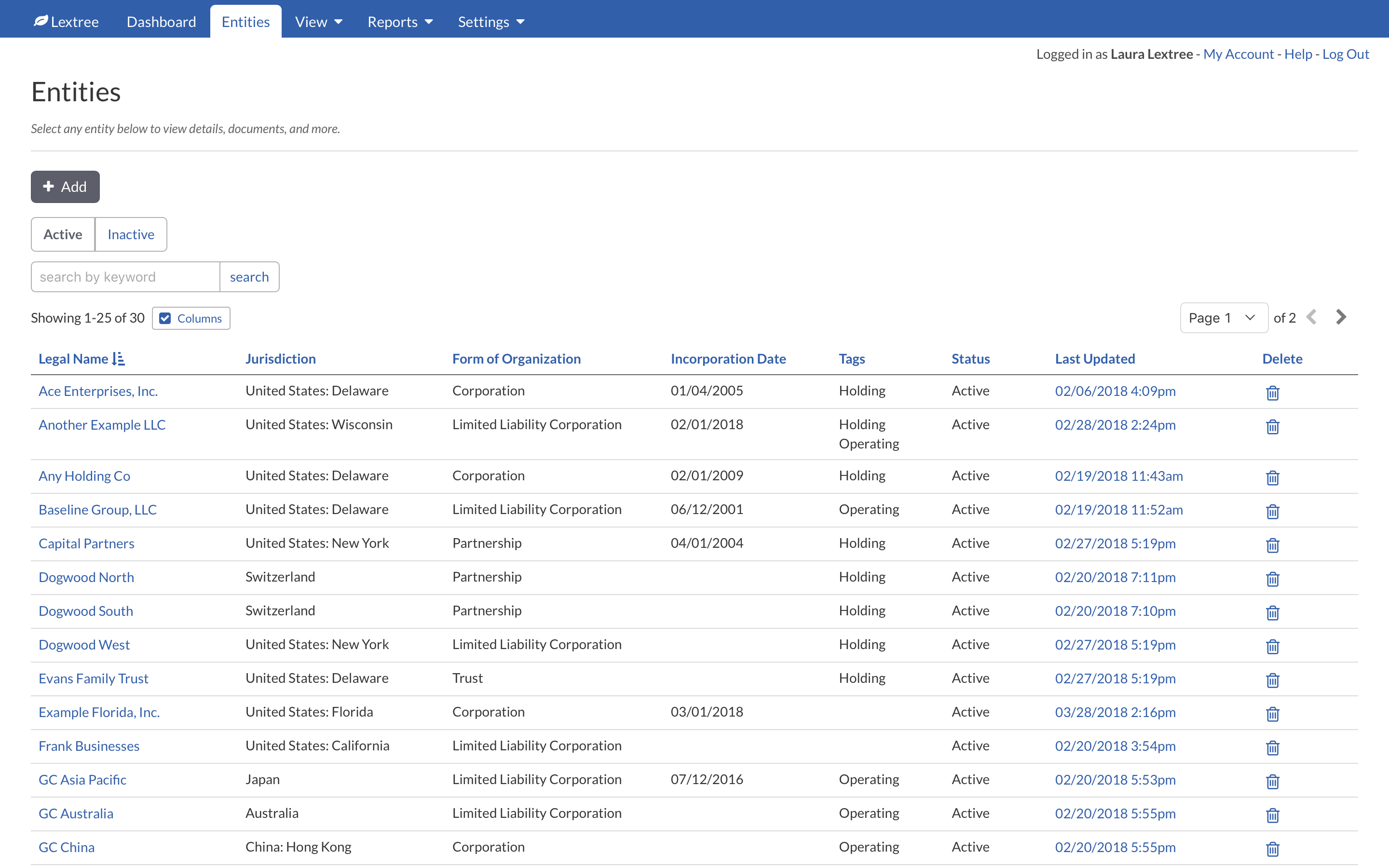Sort by Form of Organization header

pyautogui.click(x=517, y=359)
